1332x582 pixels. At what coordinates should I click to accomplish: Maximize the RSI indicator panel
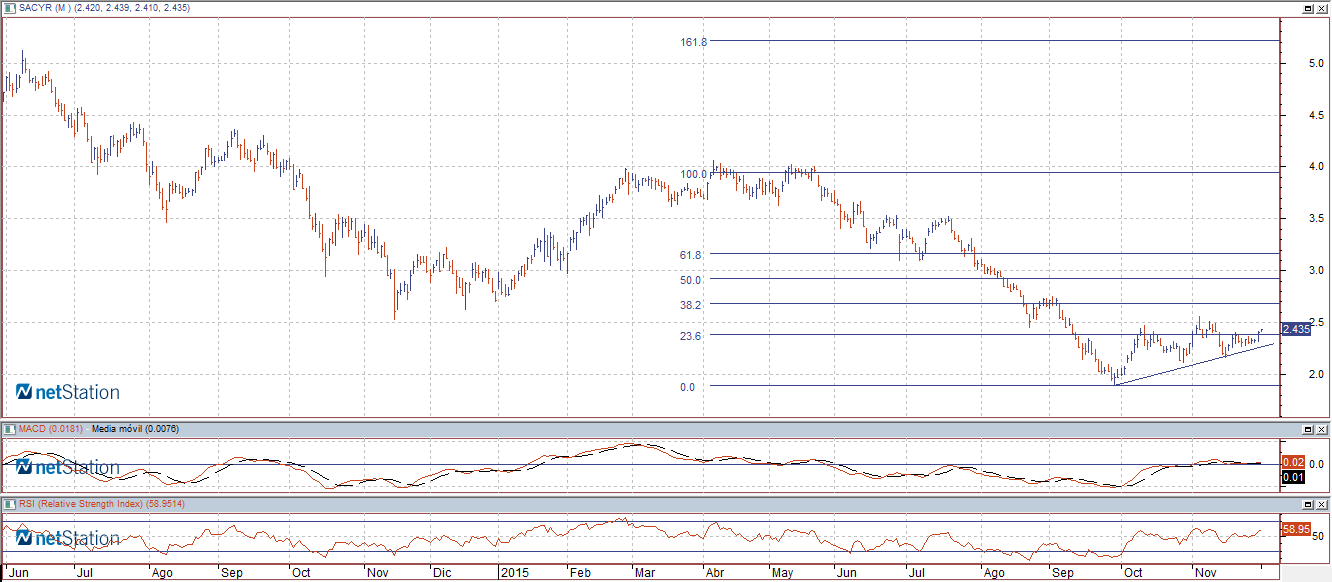(1307, 504)
